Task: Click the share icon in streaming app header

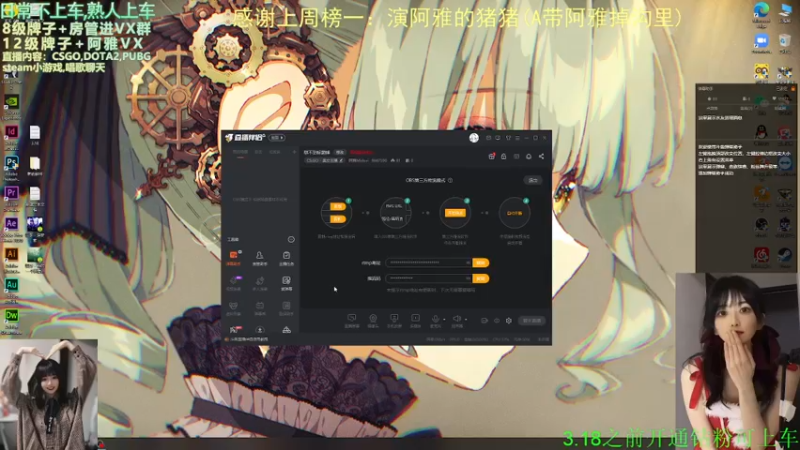Action: point(541,156)
